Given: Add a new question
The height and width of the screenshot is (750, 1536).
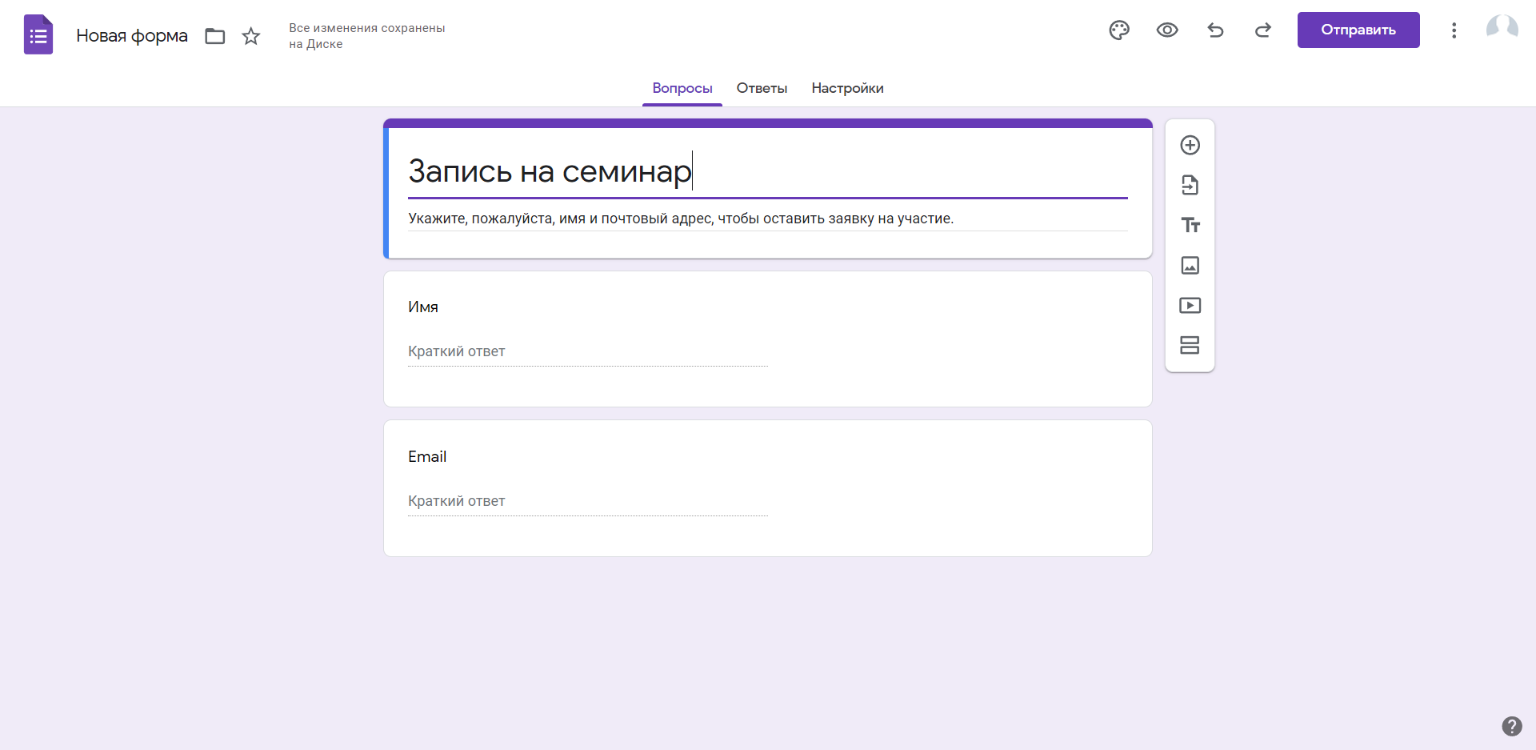Looking at the screenshot, I should point(1190,145).
